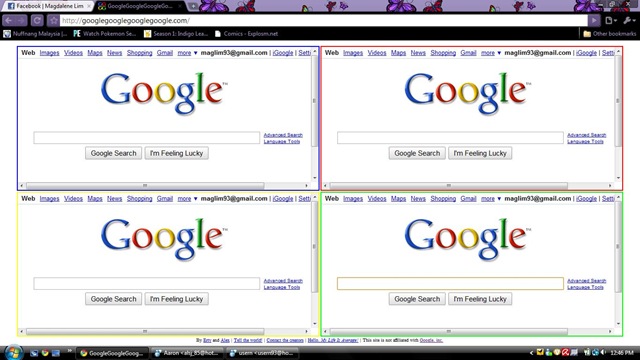
Task: Click the focused search box in green-bordered frame
Action: [450, 283]
